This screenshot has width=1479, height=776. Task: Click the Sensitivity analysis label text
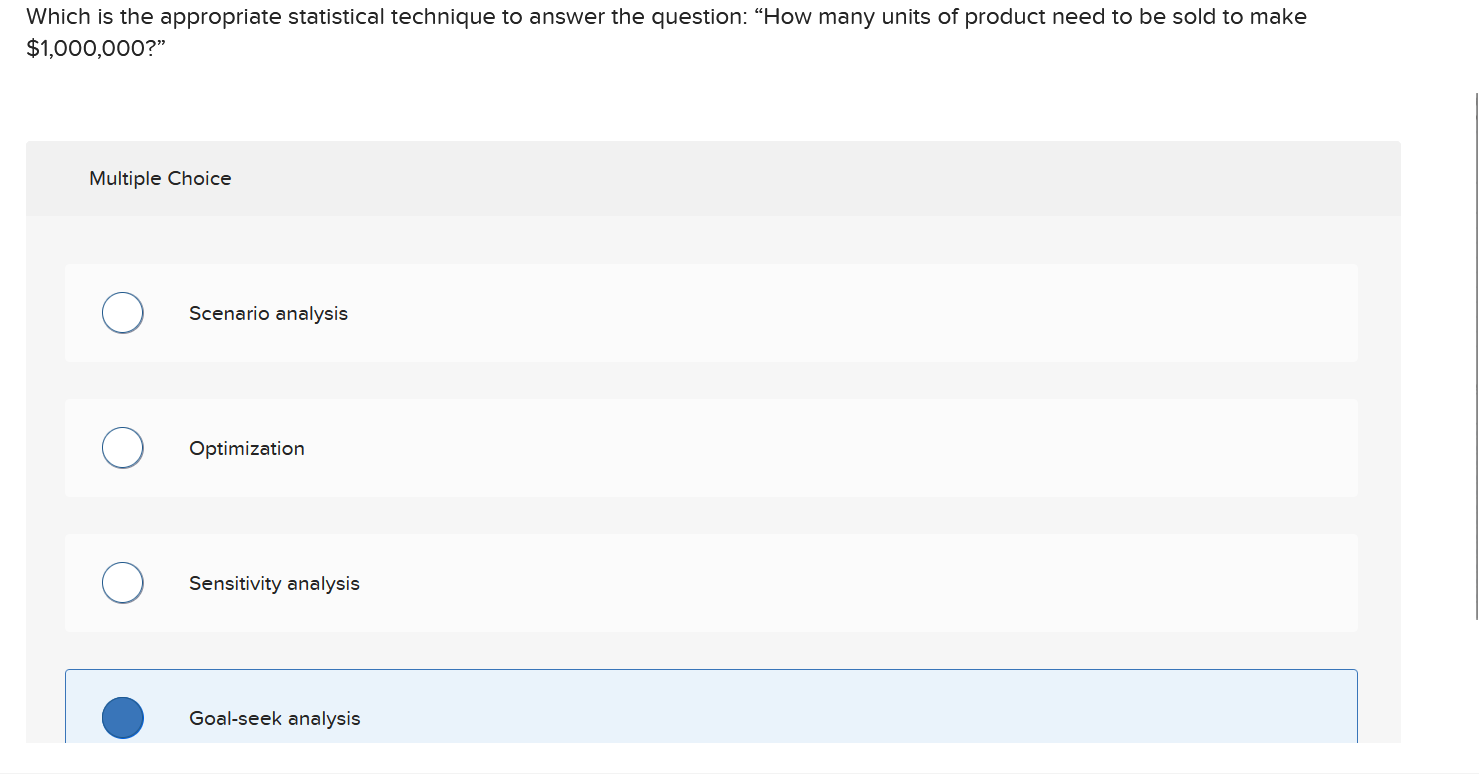[273, 584]
